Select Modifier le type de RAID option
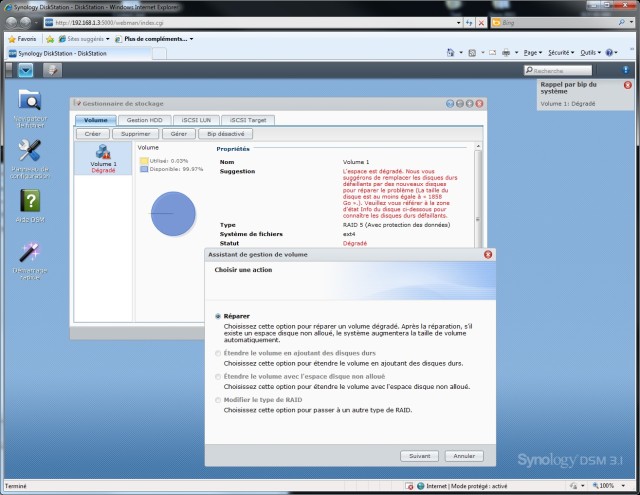Screen dimensions: 640x495 (218, 400)
